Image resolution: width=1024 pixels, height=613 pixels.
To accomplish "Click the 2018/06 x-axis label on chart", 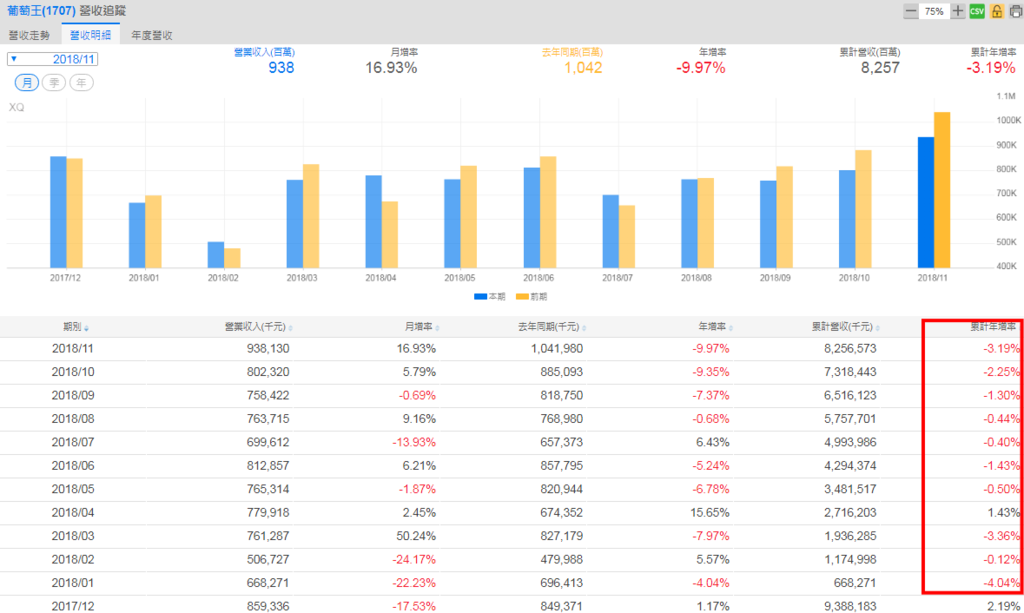I will pos(539,278).
